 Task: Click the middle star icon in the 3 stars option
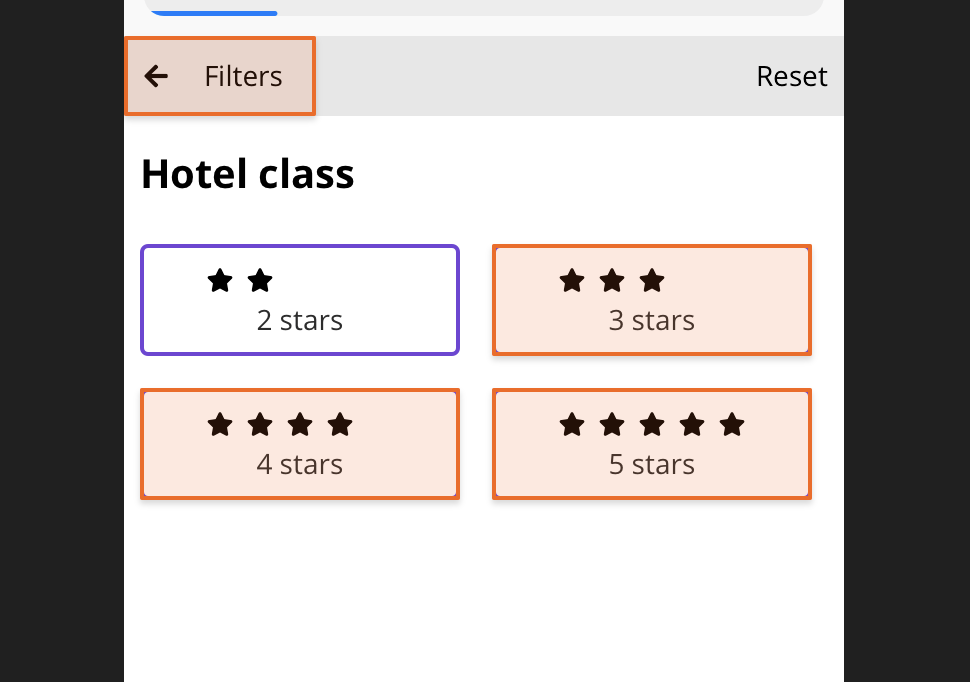click(612, 281)
